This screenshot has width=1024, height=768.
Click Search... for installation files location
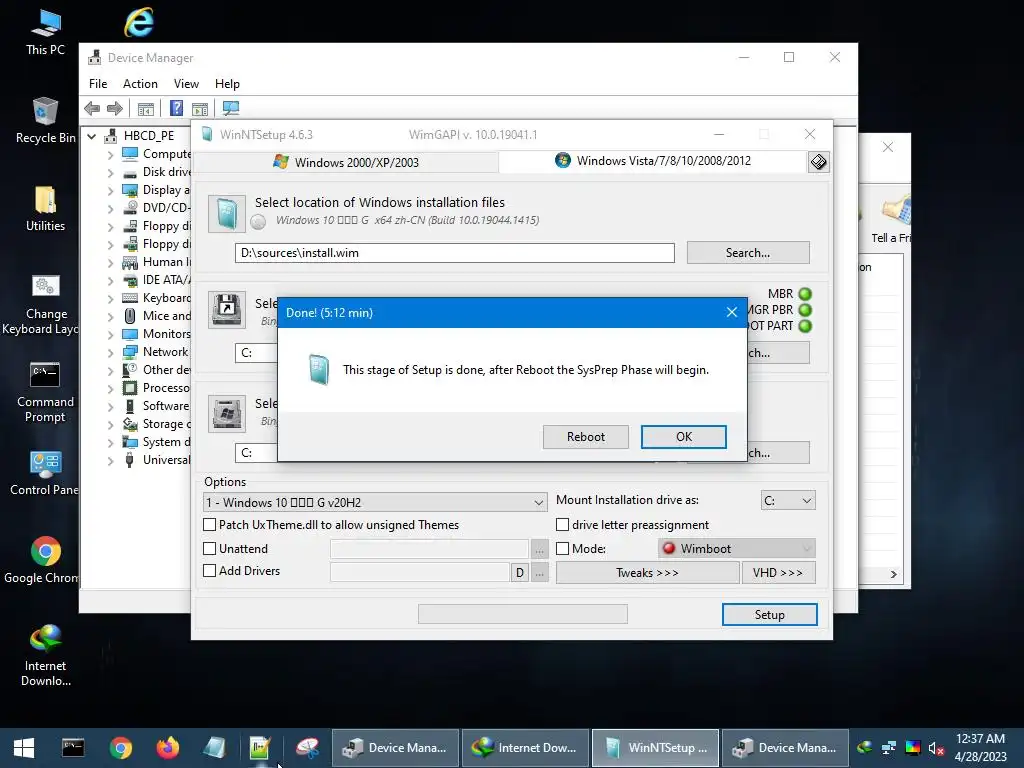point(748,253)
